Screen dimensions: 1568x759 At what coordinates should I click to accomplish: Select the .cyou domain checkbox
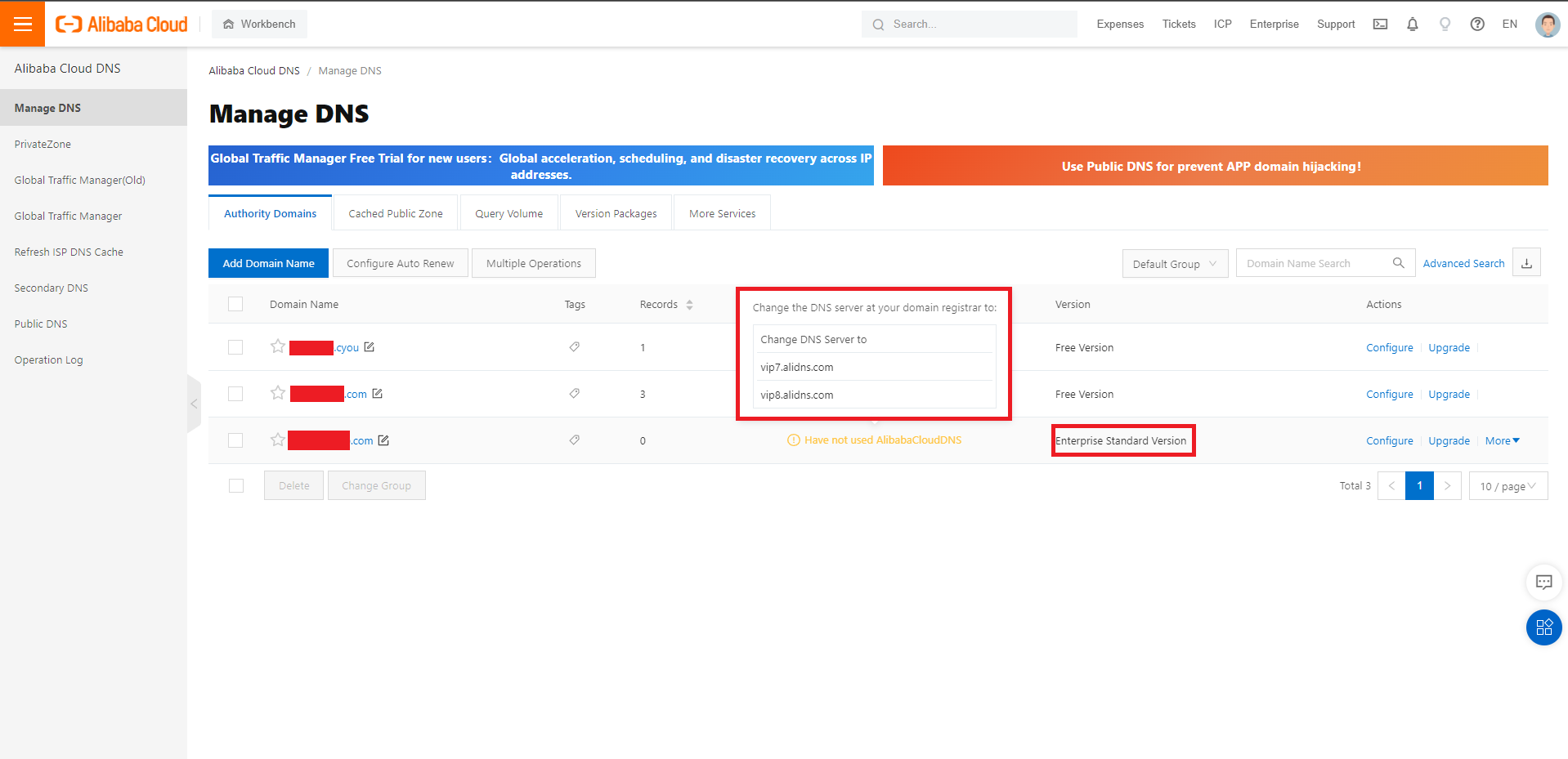pos(235,347)
